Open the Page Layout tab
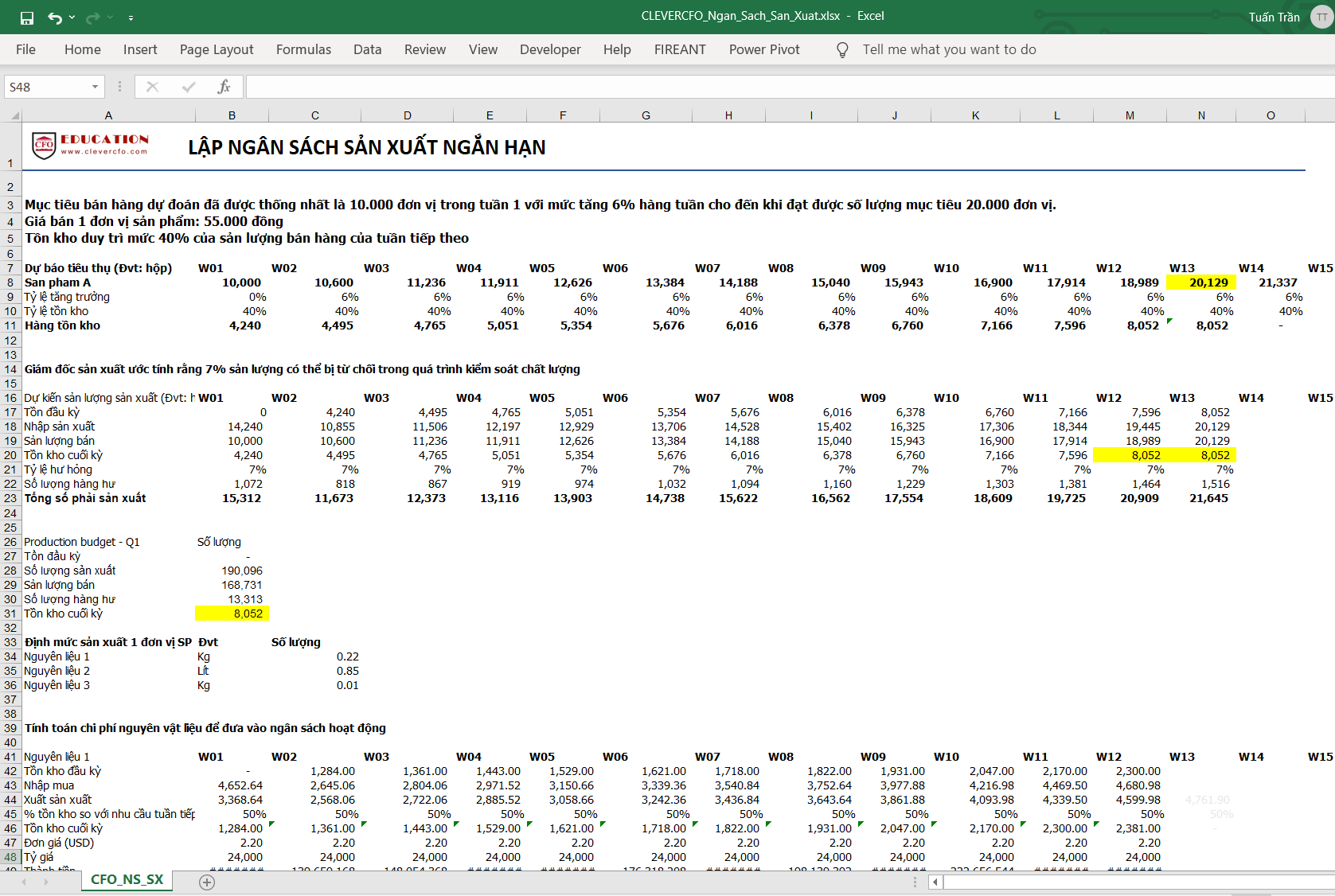The image size is (1335, 896). click(217, 49)
